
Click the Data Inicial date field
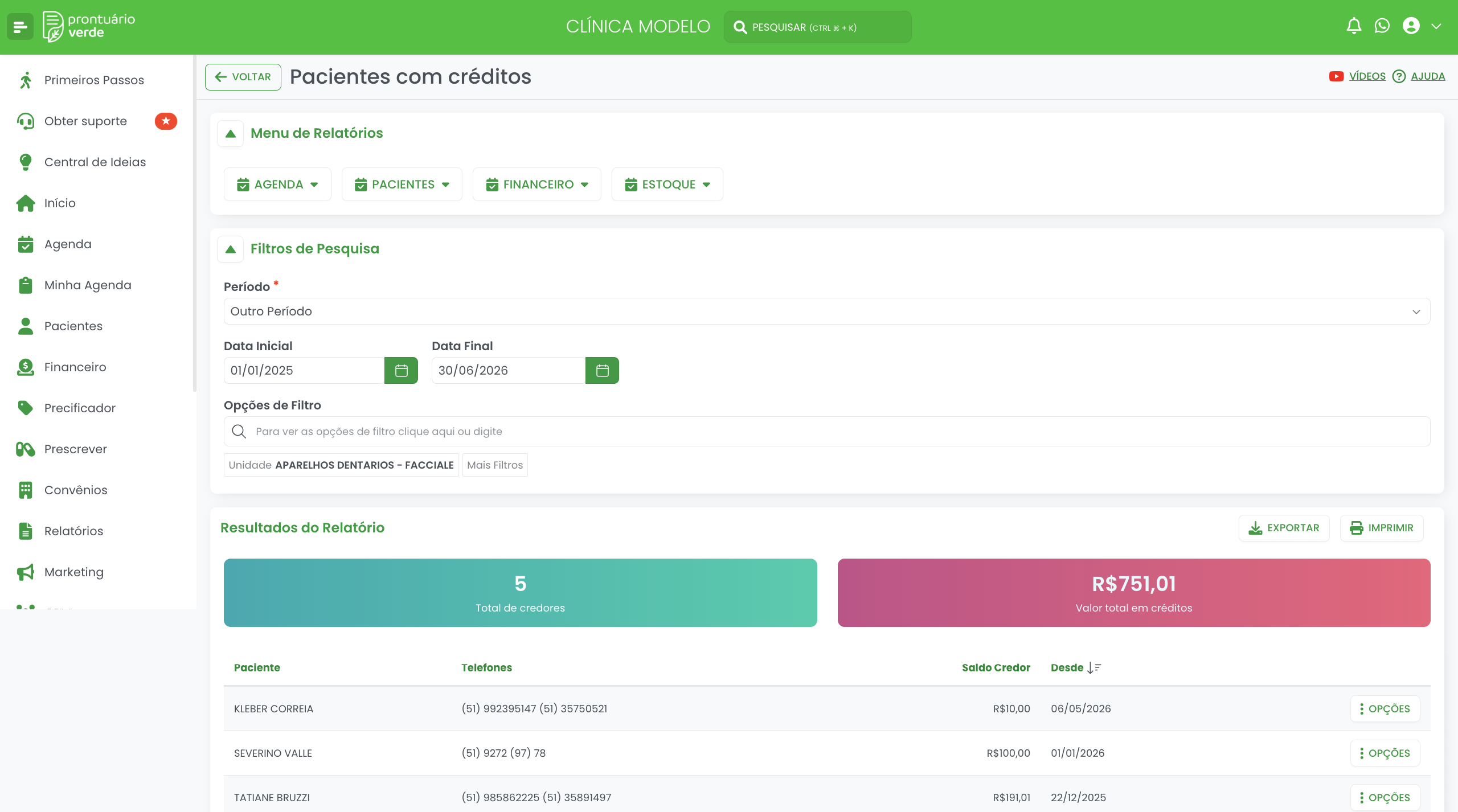coord(304,371)
